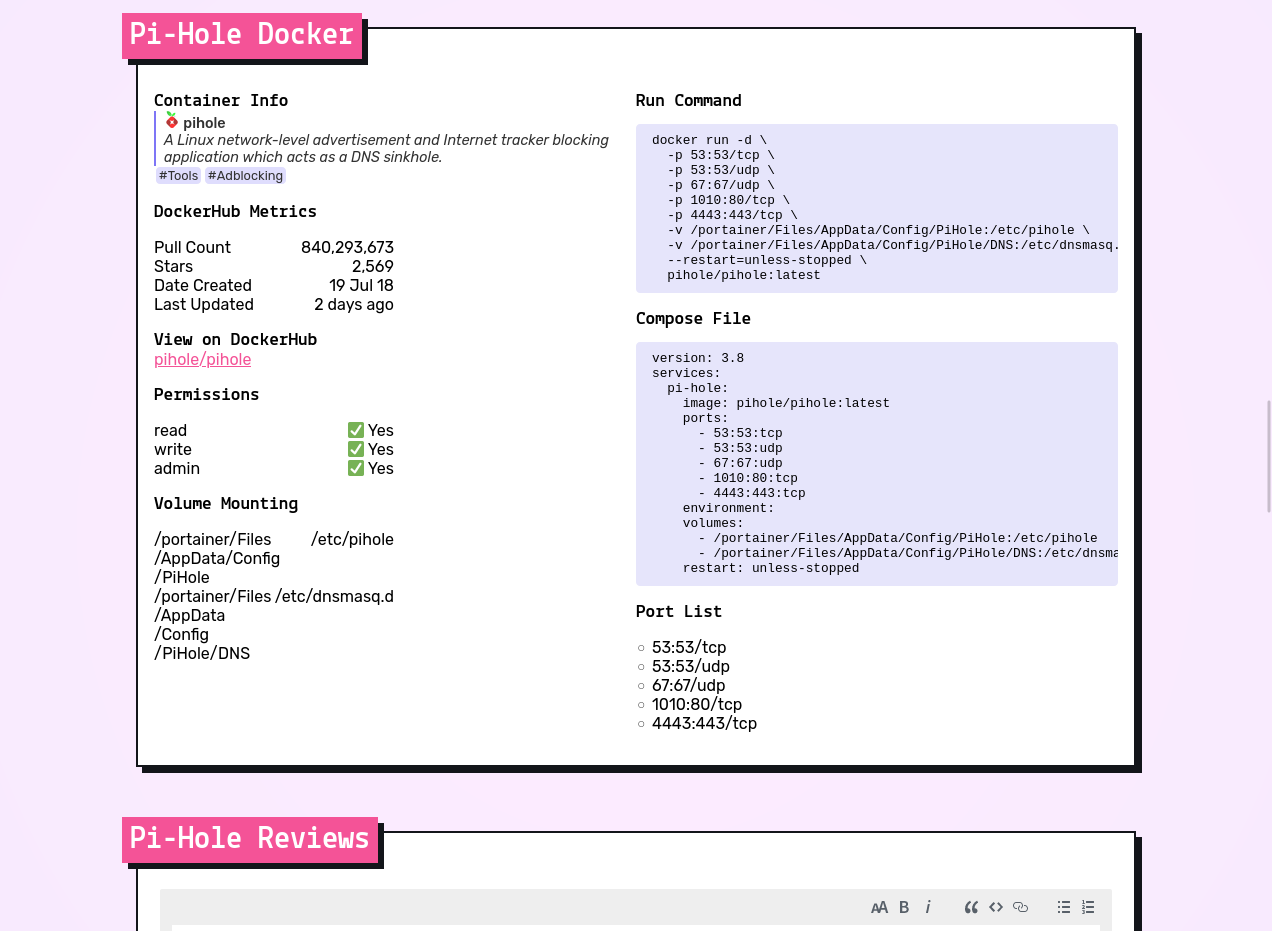Toggle italic formatting in the review editor
The image size is (1272, 931).
[927, 907]
